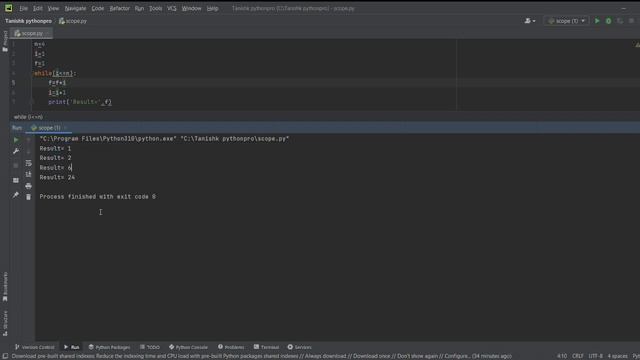Click the python.exe command line in console
Image resolution: width=640 pixels, height=360 pixels.
(x=164, y=139)
